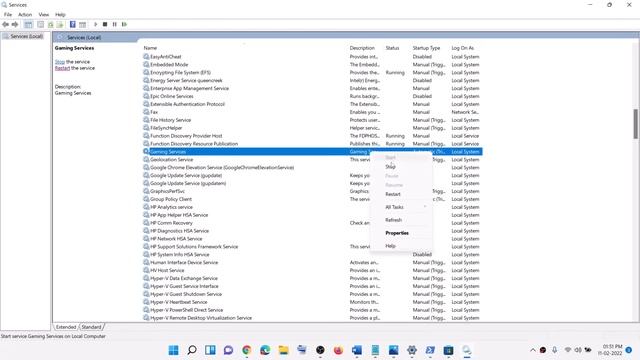Click the Restart Service icon in toolbar
This screenshot has width=640, height=360.
coord(124,24)
